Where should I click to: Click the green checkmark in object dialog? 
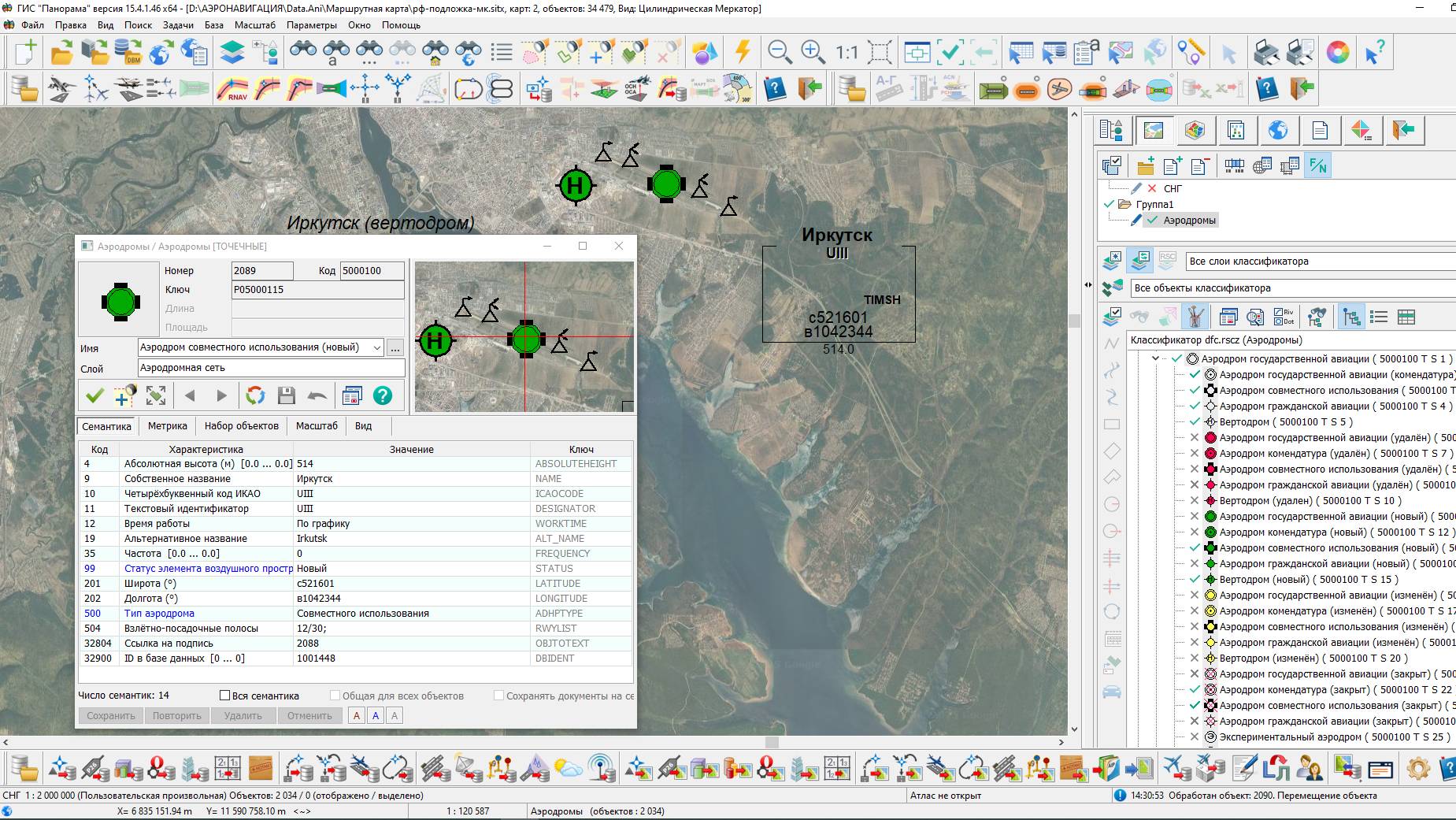coord(94,395)
